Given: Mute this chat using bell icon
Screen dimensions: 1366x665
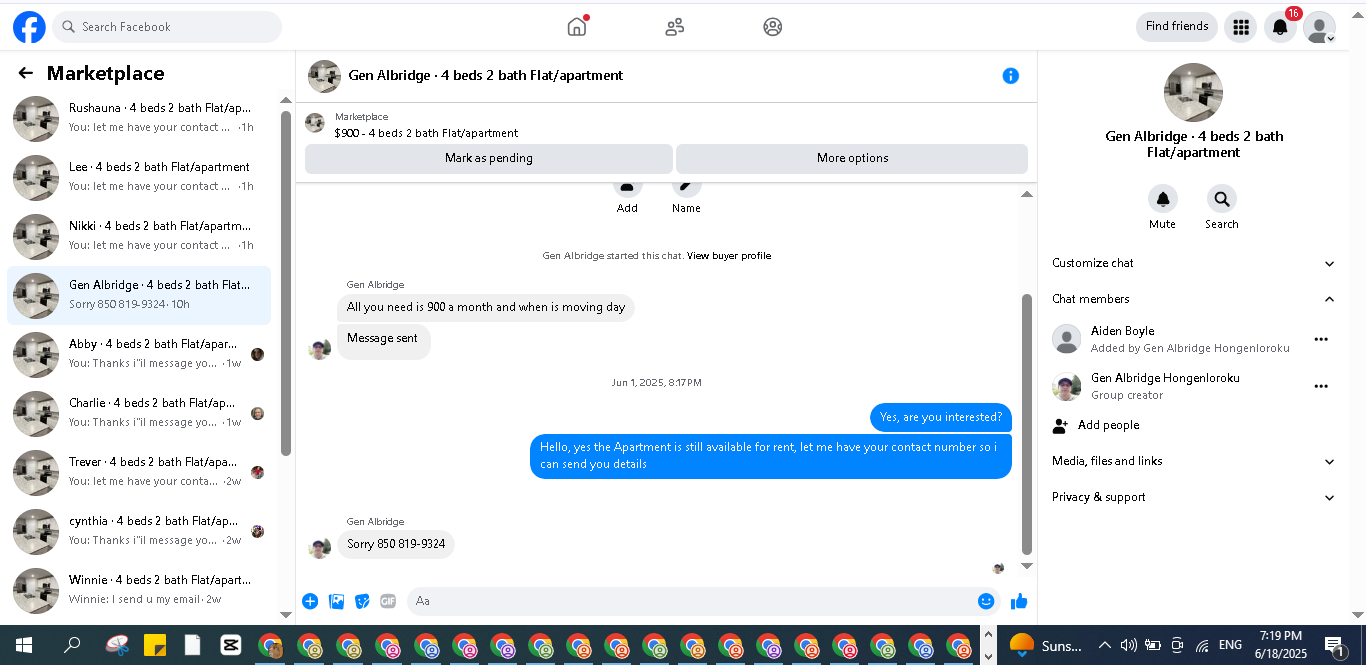Looking at the screenshot, I should click(x=1162, y=198).
